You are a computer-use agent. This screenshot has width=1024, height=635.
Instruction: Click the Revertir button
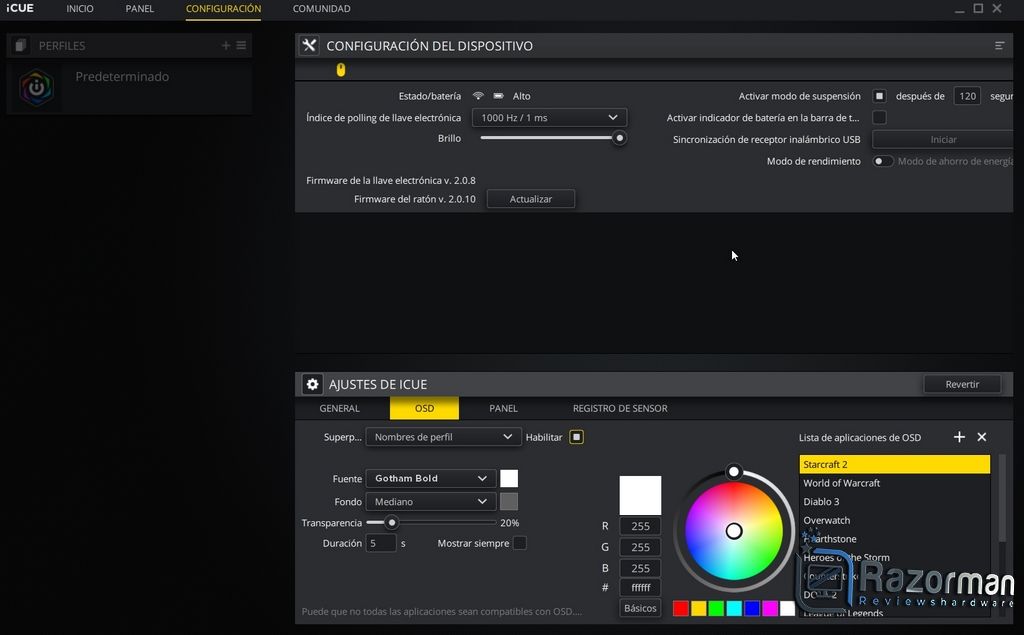962,384
